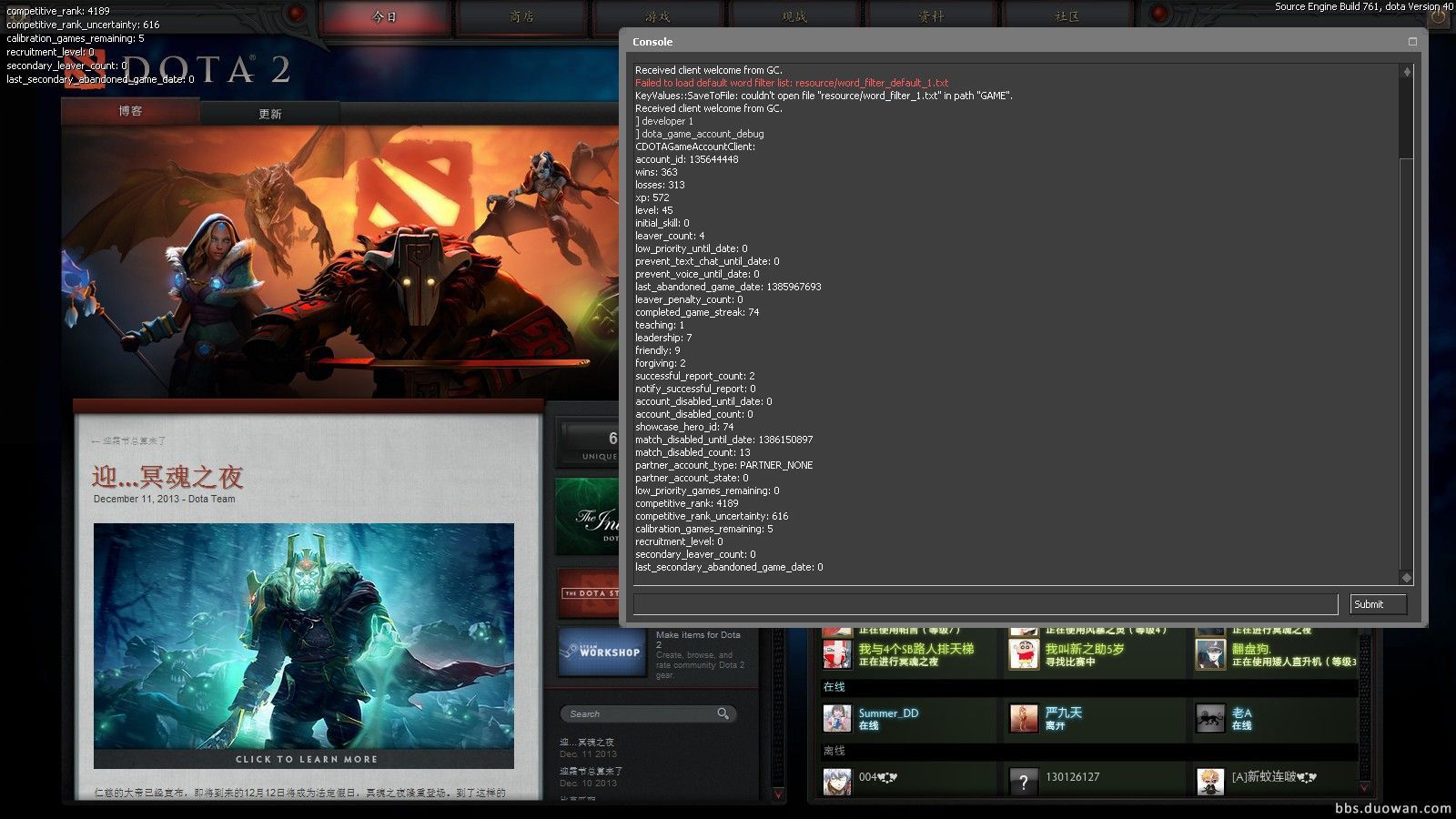The image size is (1456, 819).
Task: Click Summer_DD's friend avatar
Action: coord(836,718)
